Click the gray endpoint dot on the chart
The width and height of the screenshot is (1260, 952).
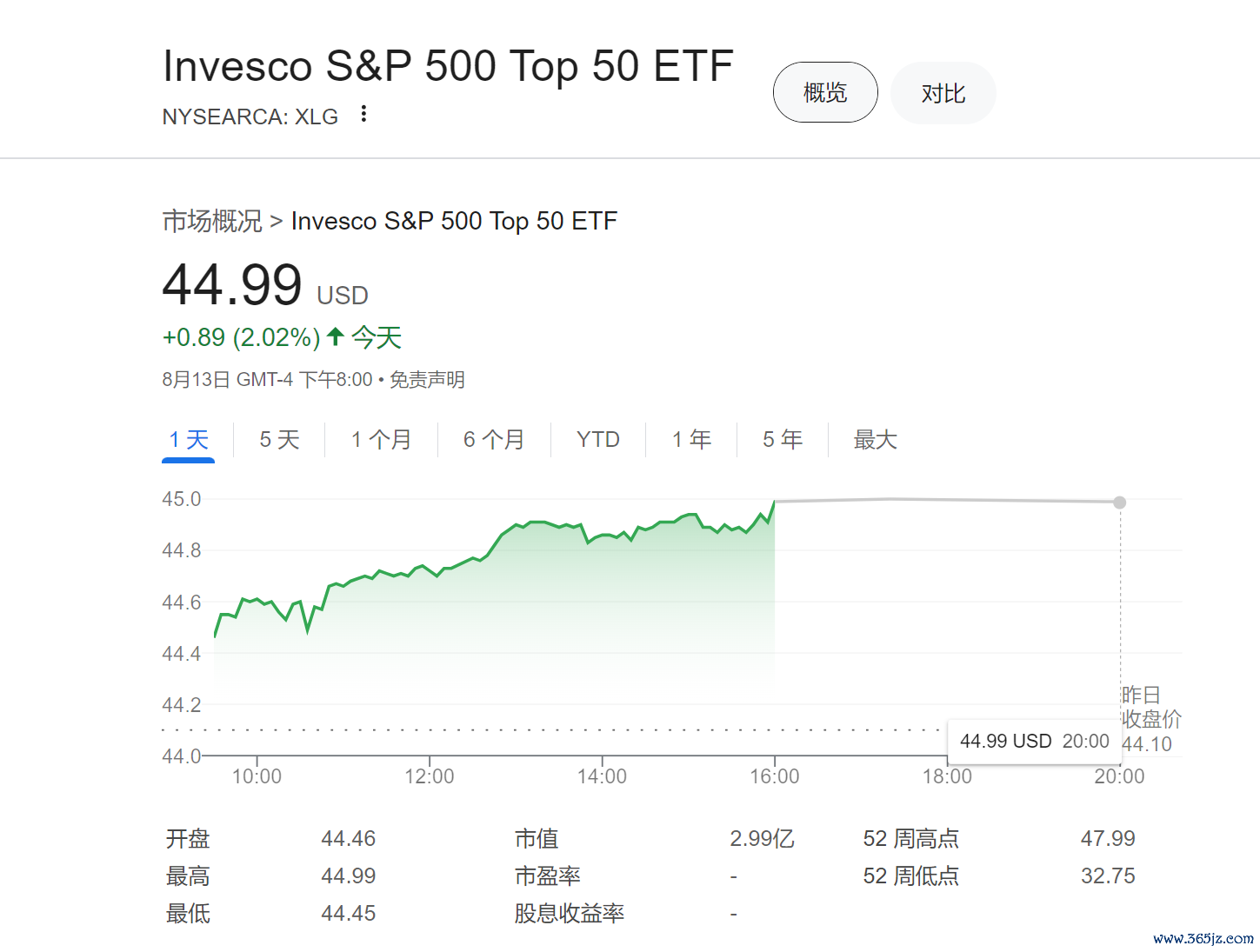tap(1120, 503)
